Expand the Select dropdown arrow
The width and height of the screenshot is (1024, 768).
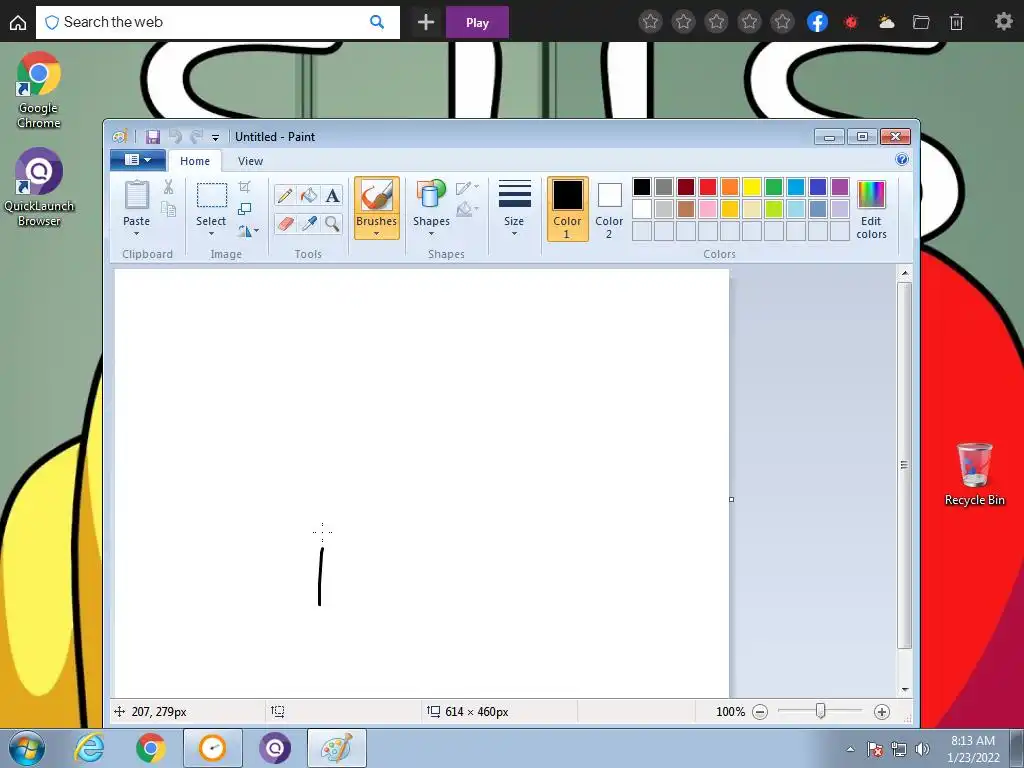pos(211,234)
